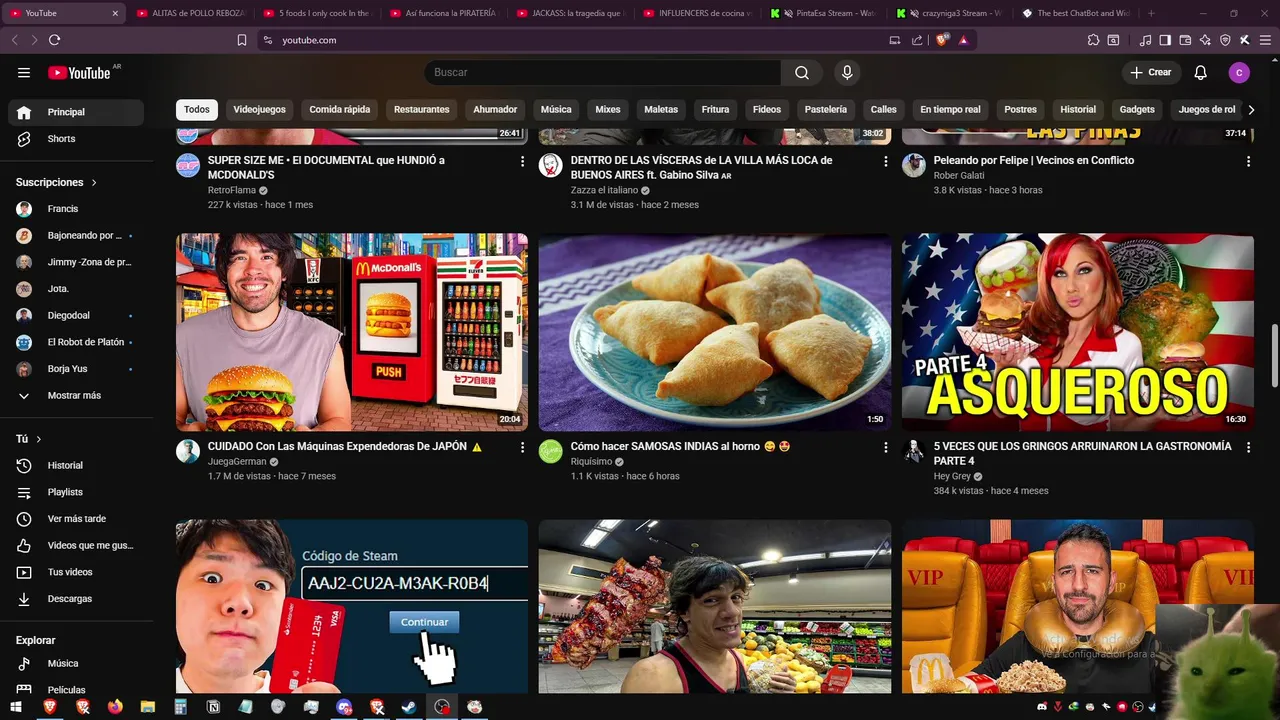The height and width of the screenshot is (720, 1280).
Task: Select the Todos chip
Action: [197, 109]
